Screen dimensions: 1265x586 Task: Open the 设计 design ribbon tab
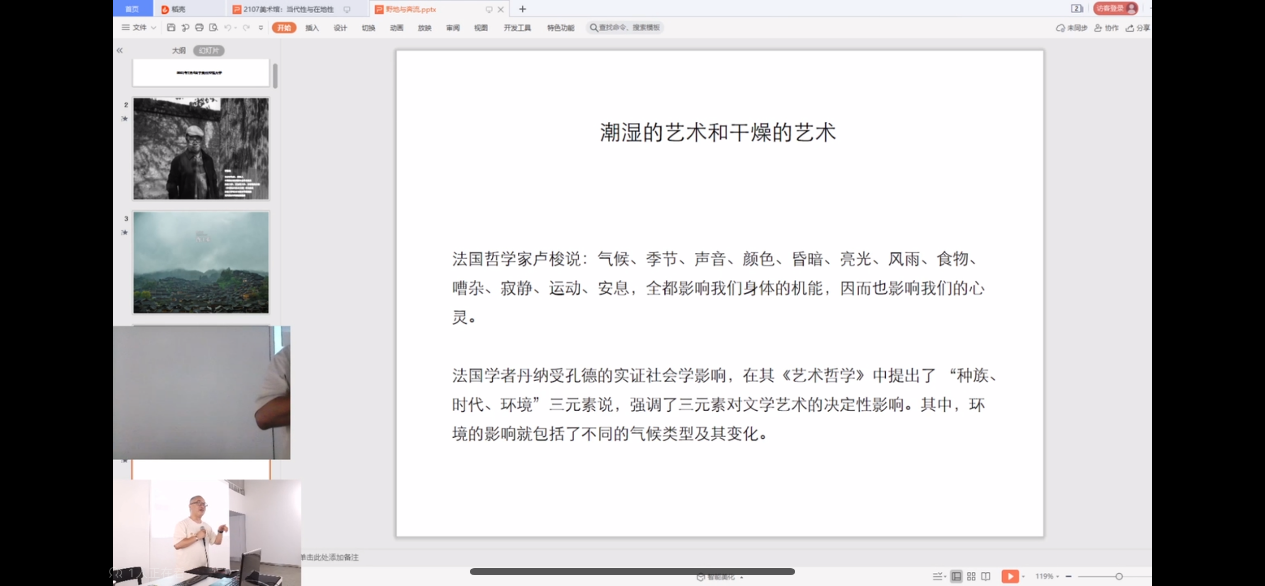[340, 28]
